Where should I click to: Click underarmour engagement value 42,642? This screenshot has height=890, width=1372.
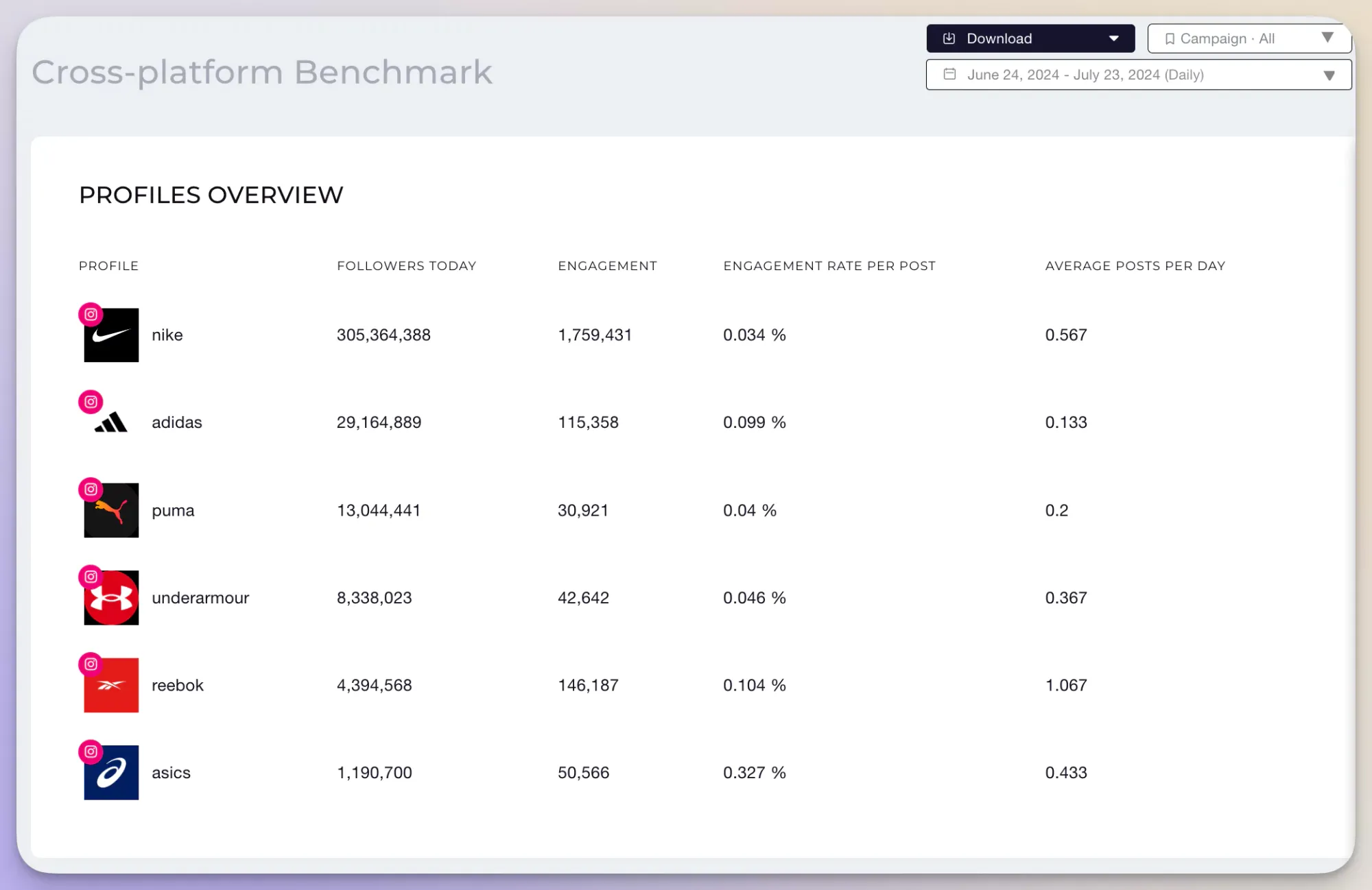(583, 598)
